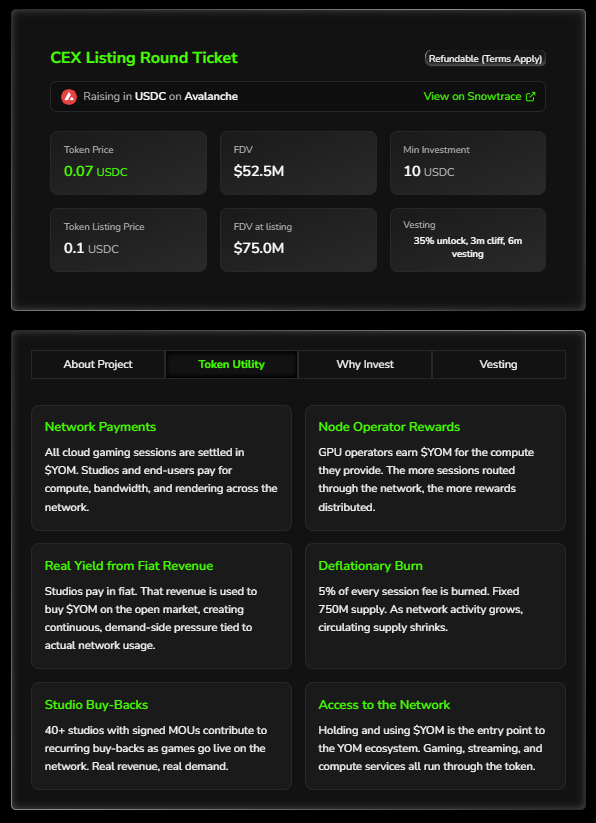Click the Refundable (Terms Apply) badge
596x823 pixels.
pos(485,58)
